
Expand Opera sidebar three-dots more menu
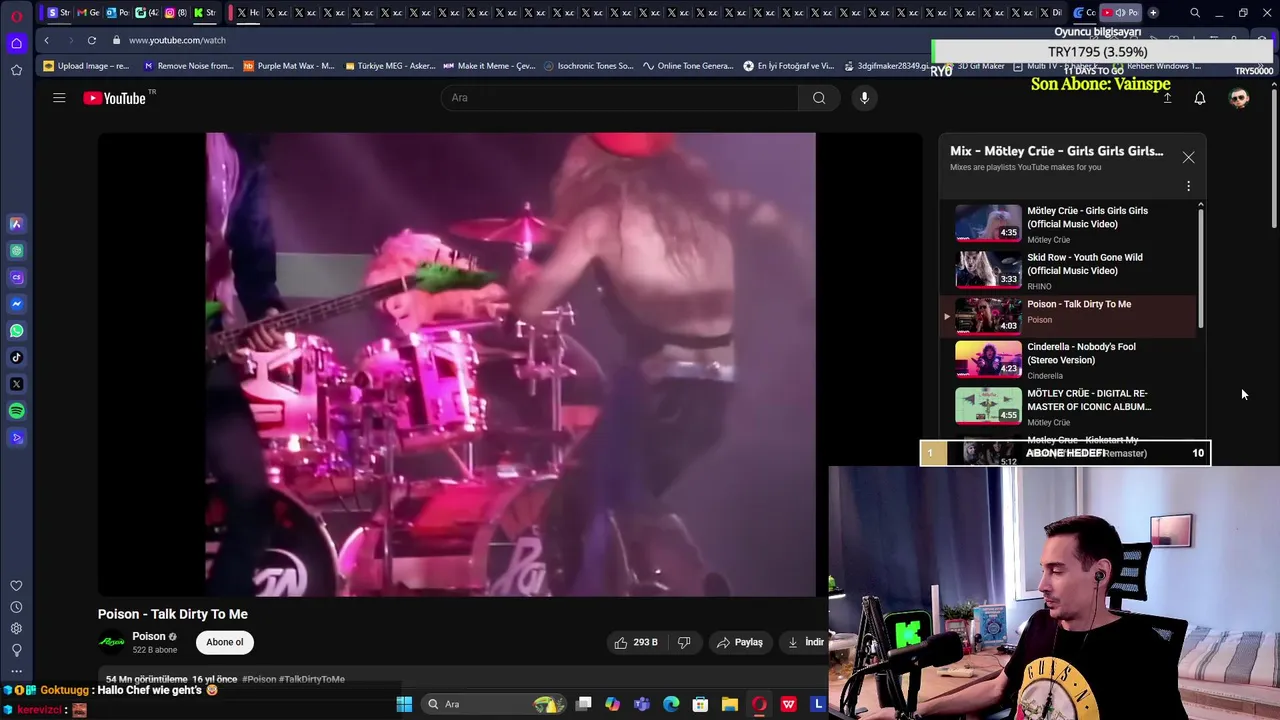point(16,671)
